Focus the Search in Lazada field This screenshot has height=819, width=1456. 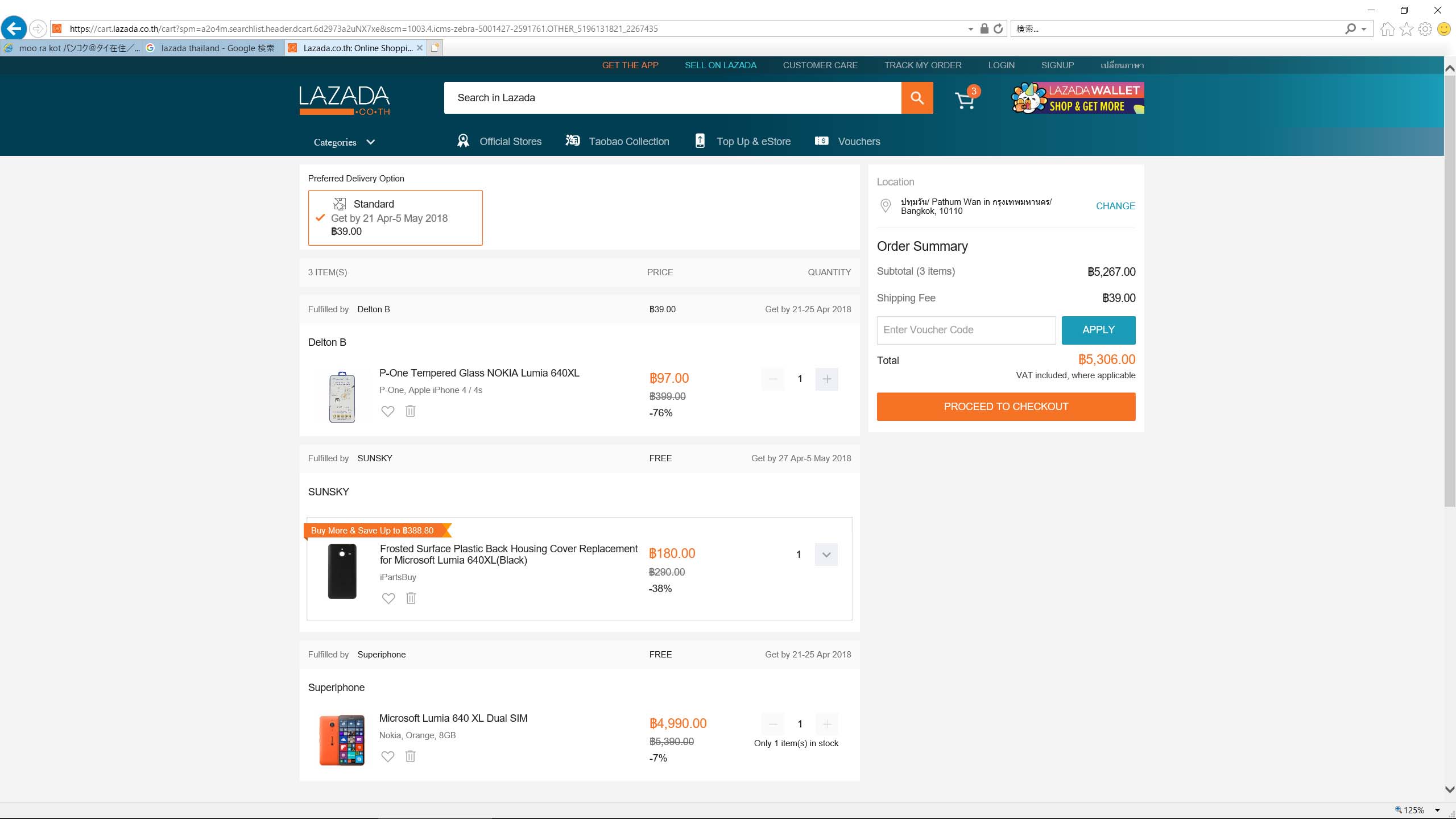point(672,98)
